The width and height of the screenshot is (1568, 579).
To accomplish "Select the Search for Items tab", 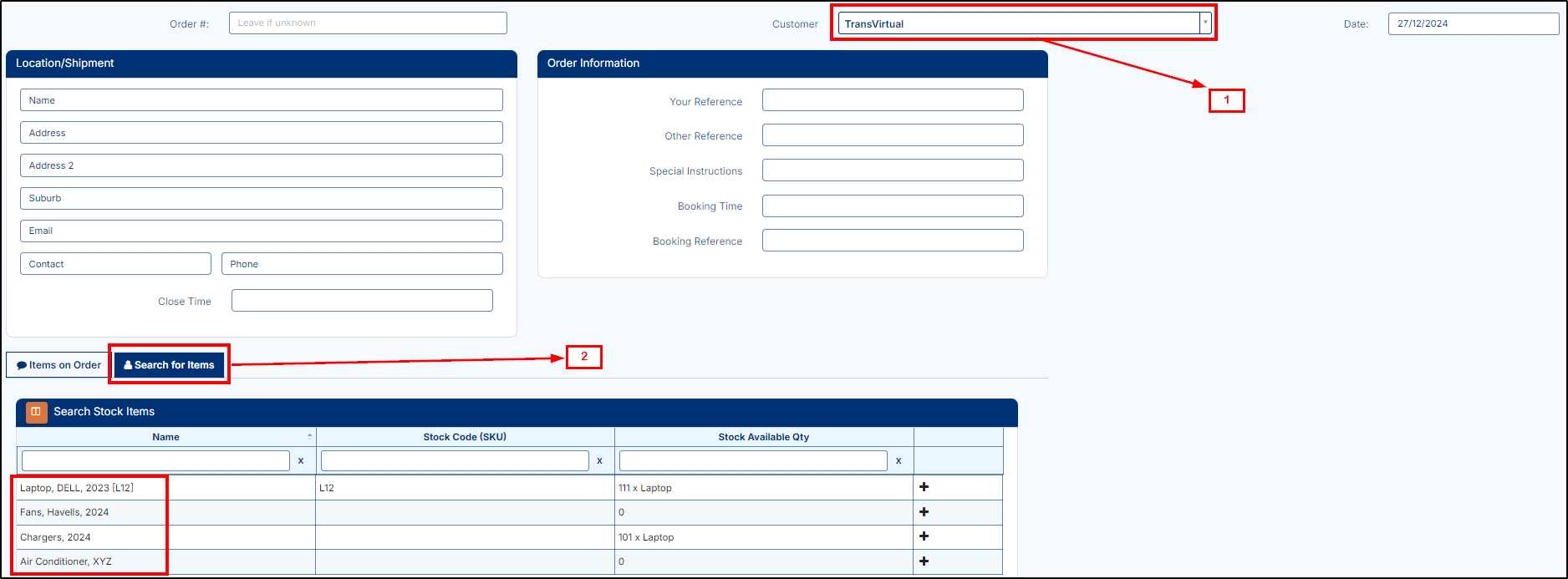I will click(x=170, y=365).
